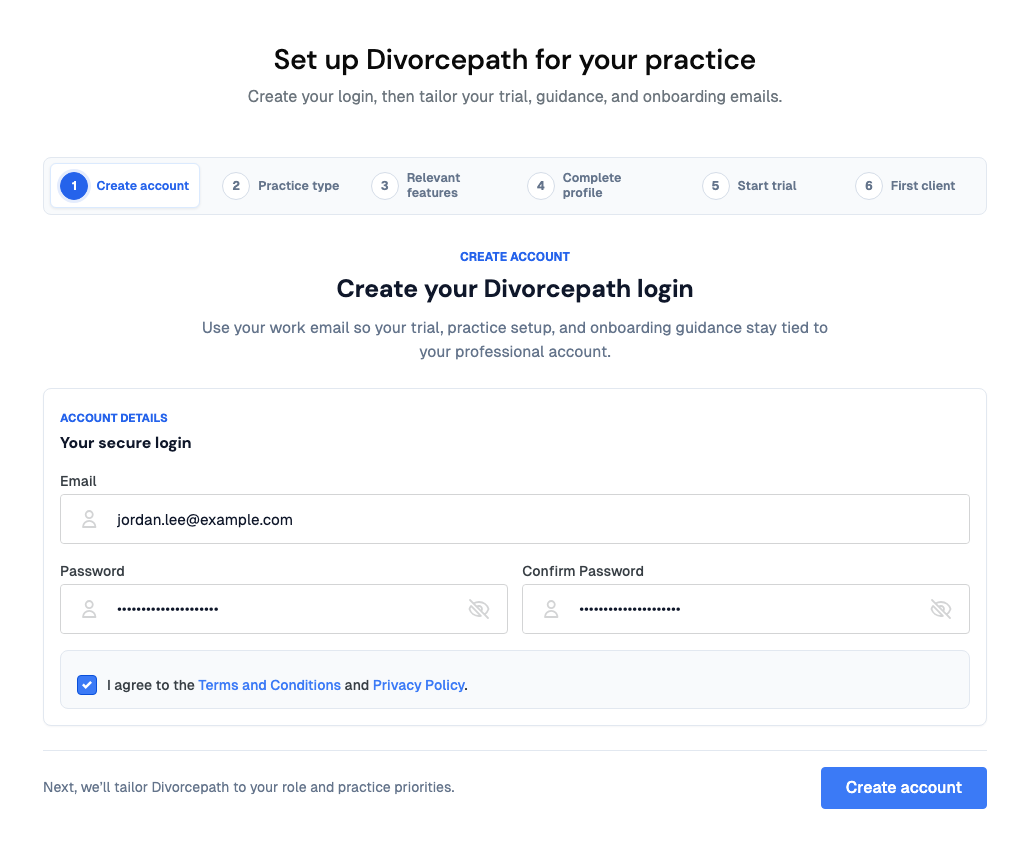
Task: Go to the Relevant features step
Action: point(416,186)
